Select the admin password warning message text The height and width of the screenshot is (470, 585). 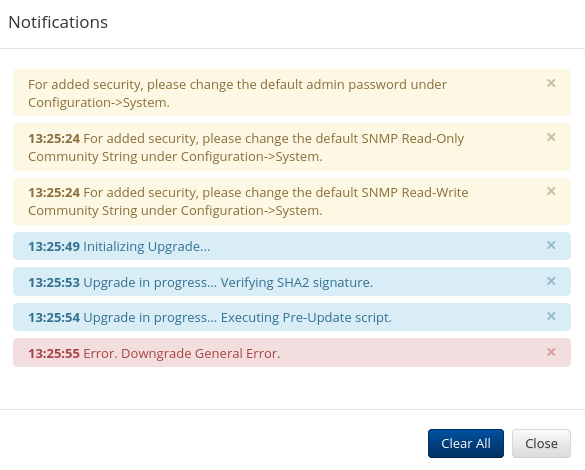[237, 93]
